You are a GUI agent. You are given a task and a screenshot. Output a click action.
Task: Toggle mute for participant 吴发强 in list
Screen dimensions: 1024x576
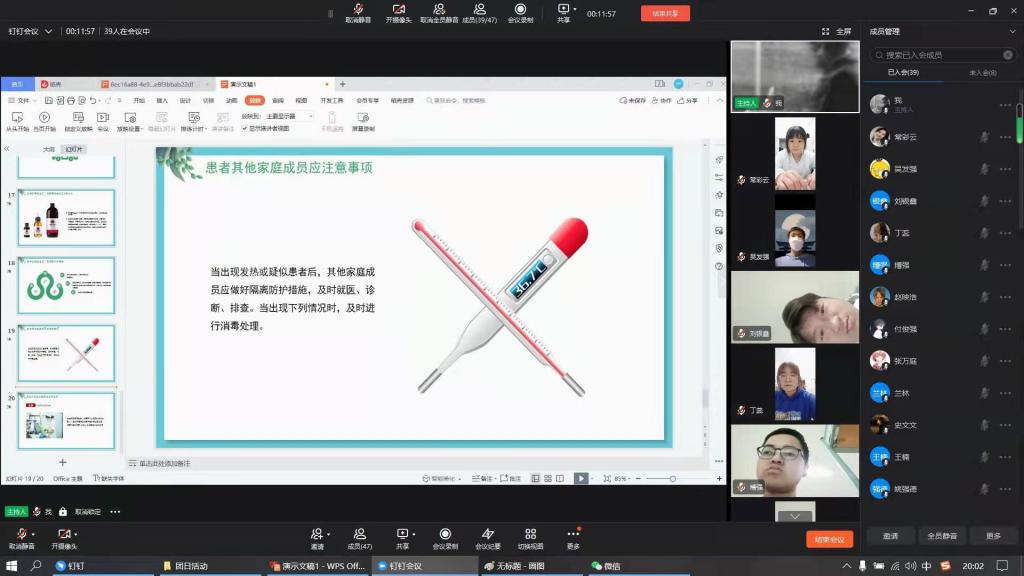point(985,169)
